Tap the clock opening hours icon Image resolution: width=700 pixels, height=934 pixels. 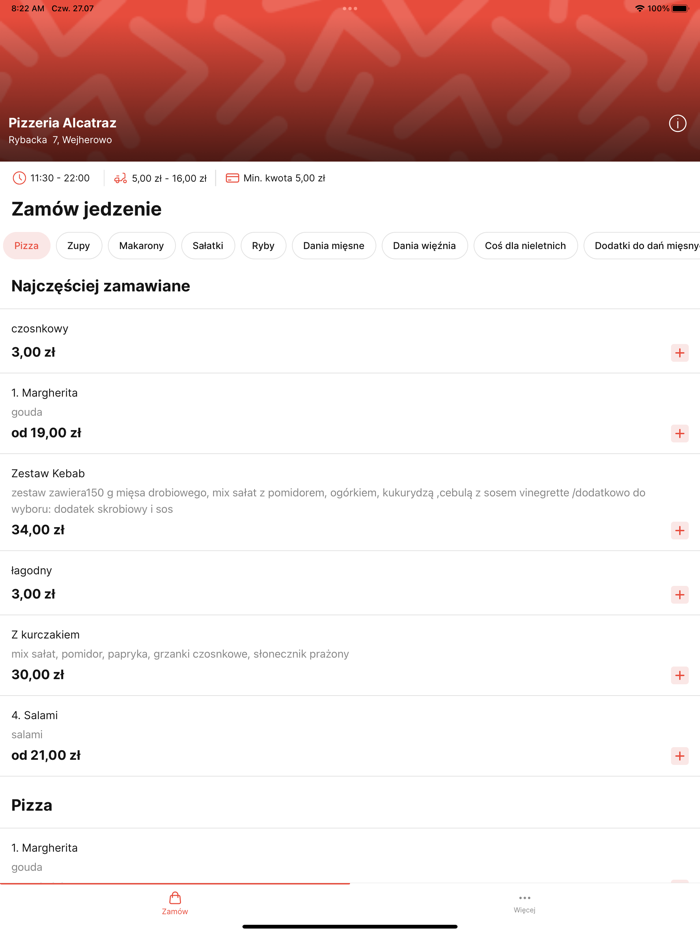[x=19, y=178]
